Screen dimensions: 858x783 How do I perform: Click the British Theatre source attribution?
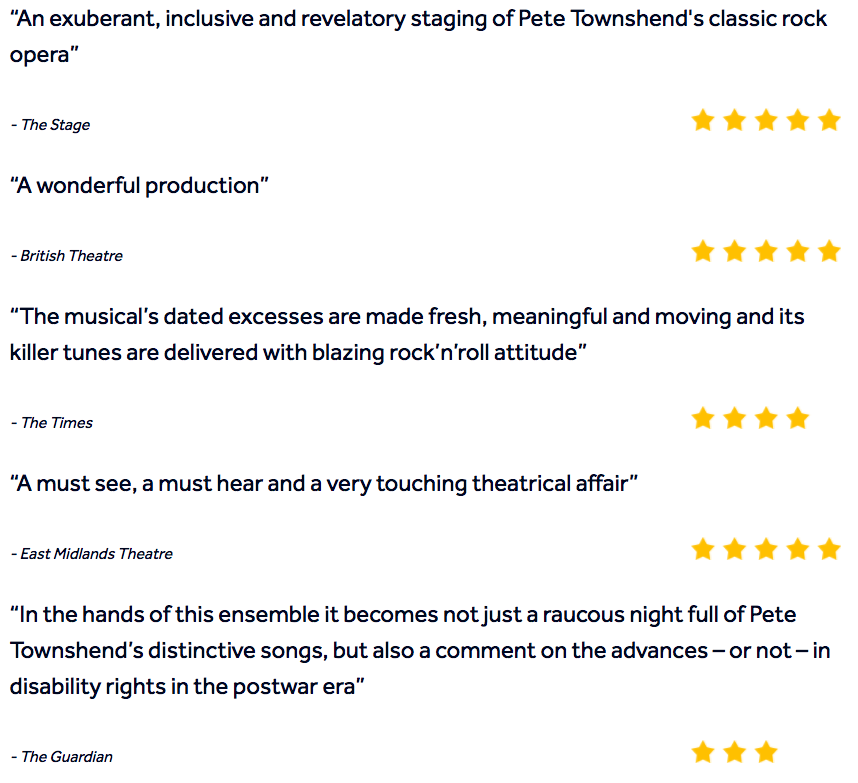[x=67, y=256]
